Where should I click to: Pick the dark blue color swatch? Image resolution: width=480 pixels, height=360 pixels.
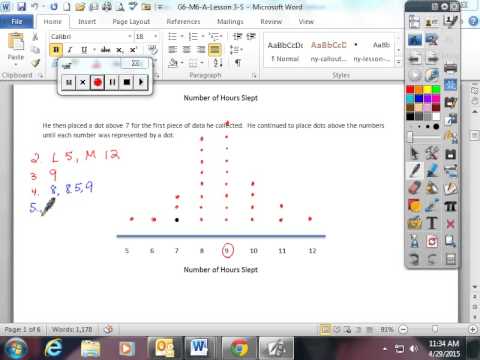419,98
